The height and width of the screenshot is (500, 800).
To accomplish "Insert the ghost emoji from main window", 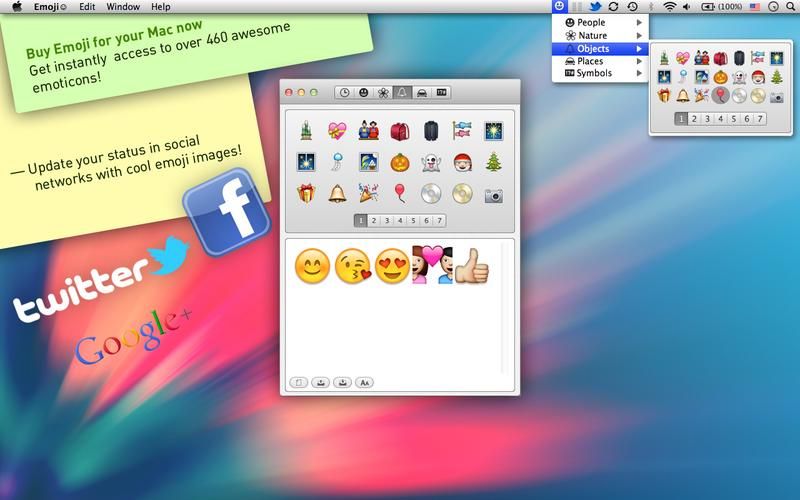I will coord(430,161).
